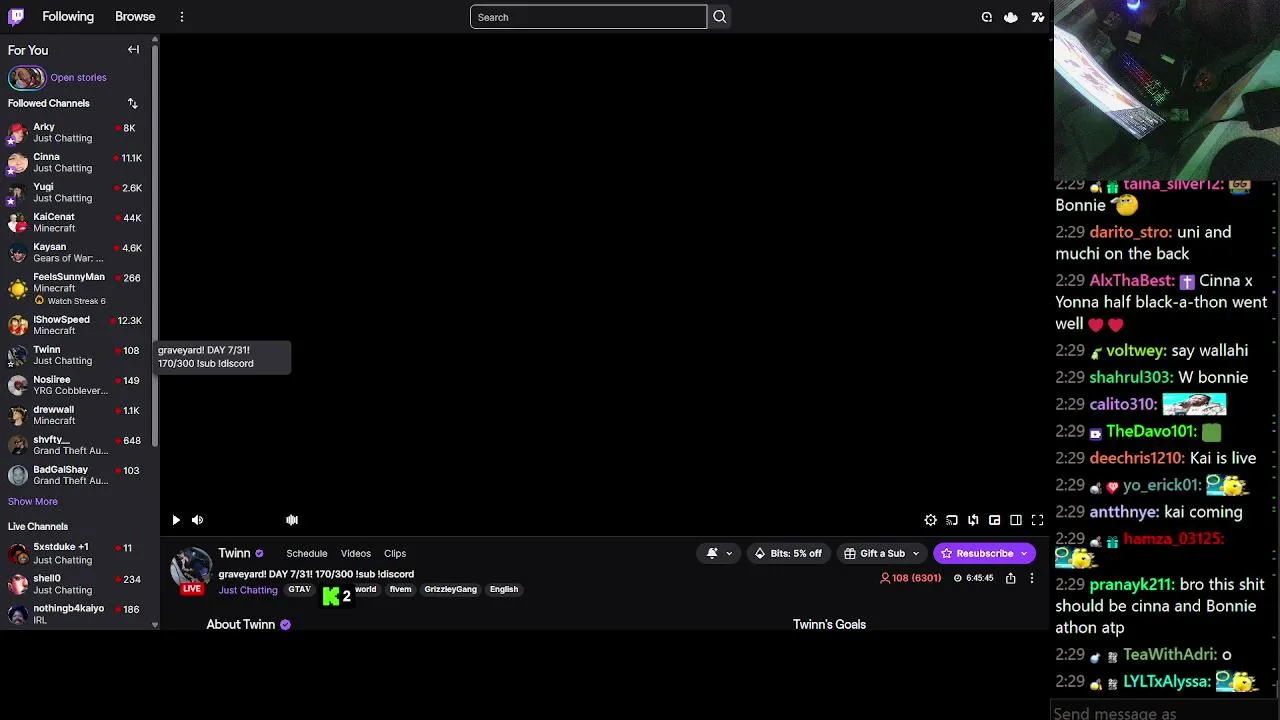Open BadGalShay channel in sidebar
The image size is (1280, 720).
[x=76, y=475]
